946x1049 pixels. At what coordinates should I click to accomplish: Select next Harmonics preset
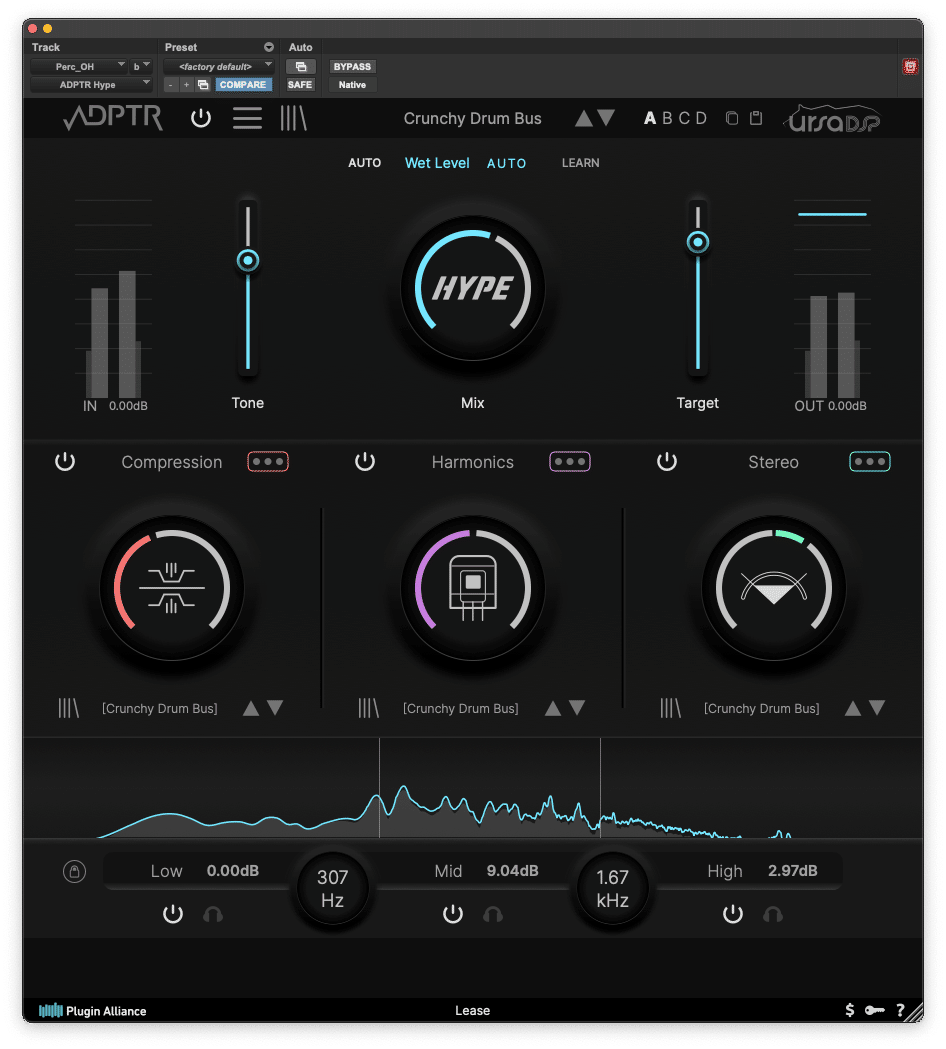pos(577,708)
